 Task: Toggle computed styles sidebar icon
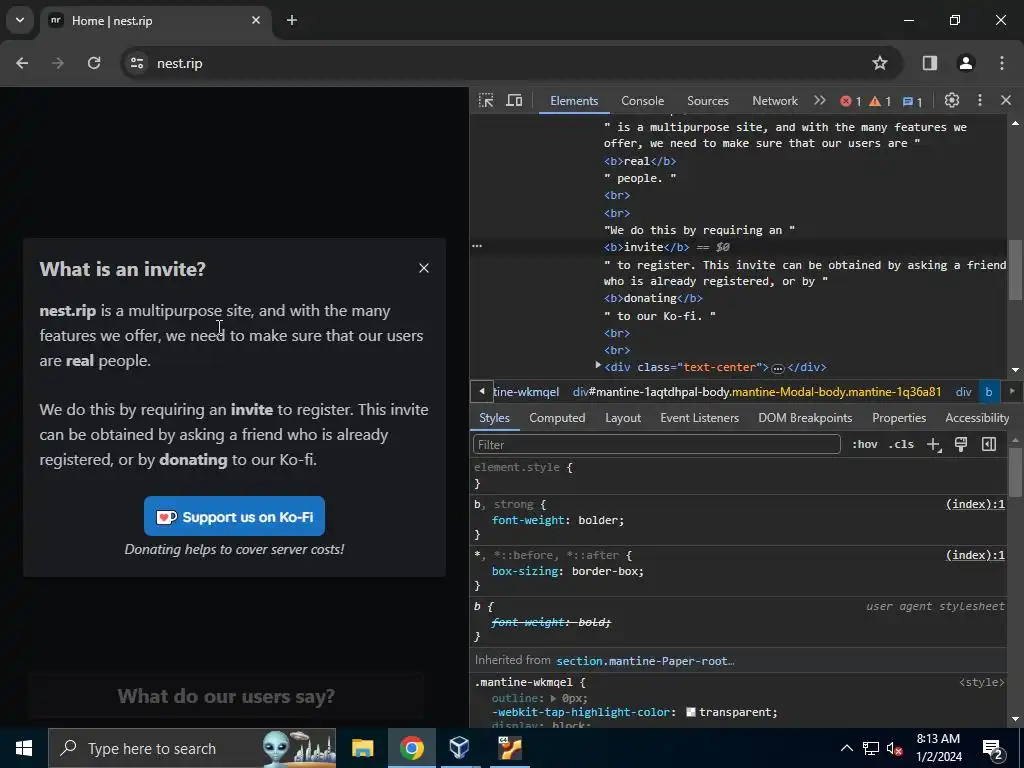tap(989, 444)
